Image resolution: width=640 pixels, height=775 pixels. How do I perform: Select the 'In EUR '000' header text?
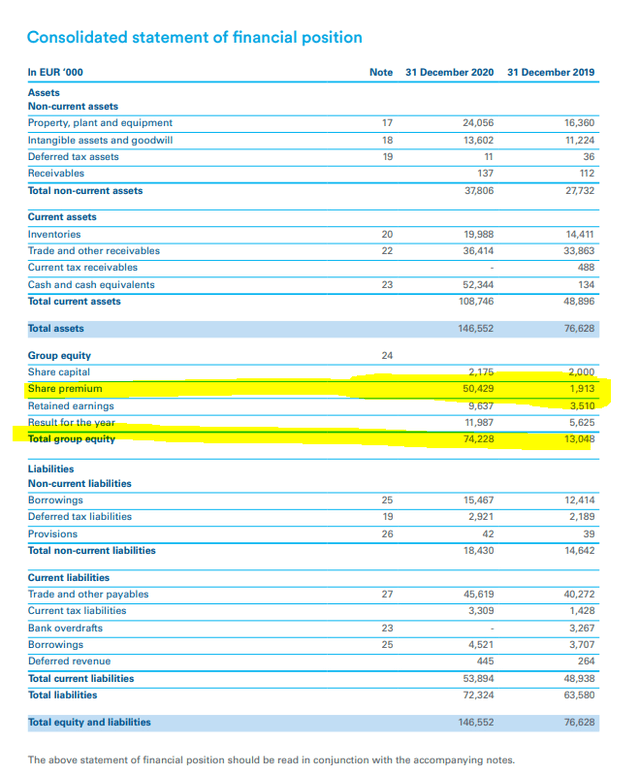point(55,72)
